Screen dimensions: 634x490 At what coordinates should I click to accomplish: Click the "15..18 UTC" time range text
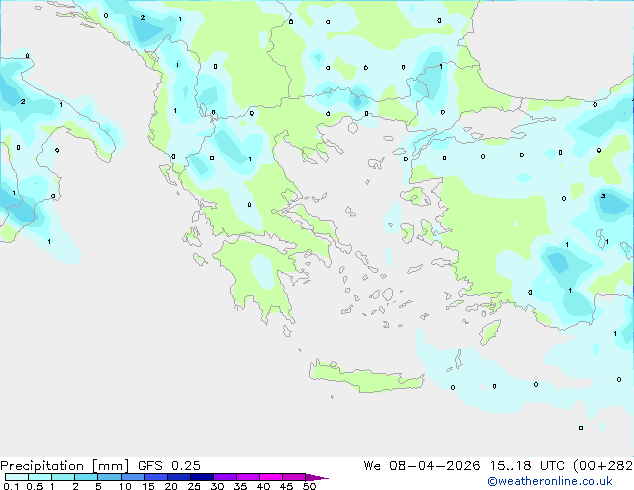(527, 465)
